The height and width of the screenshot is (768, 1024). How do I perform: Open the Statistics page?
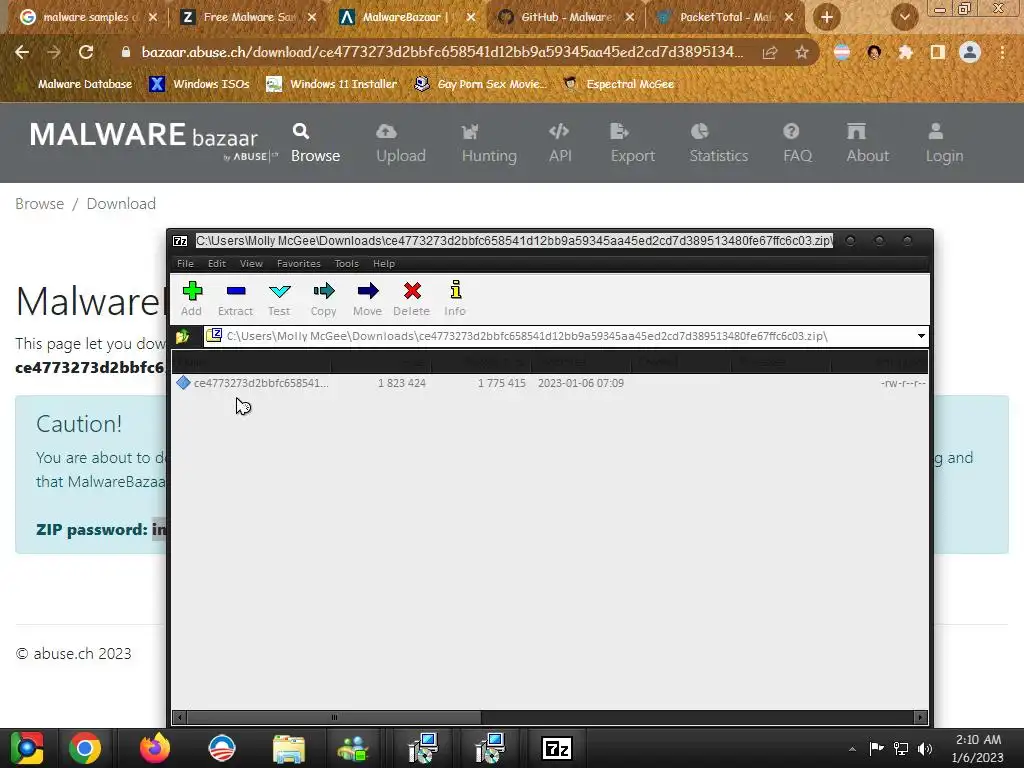[718, 142]
